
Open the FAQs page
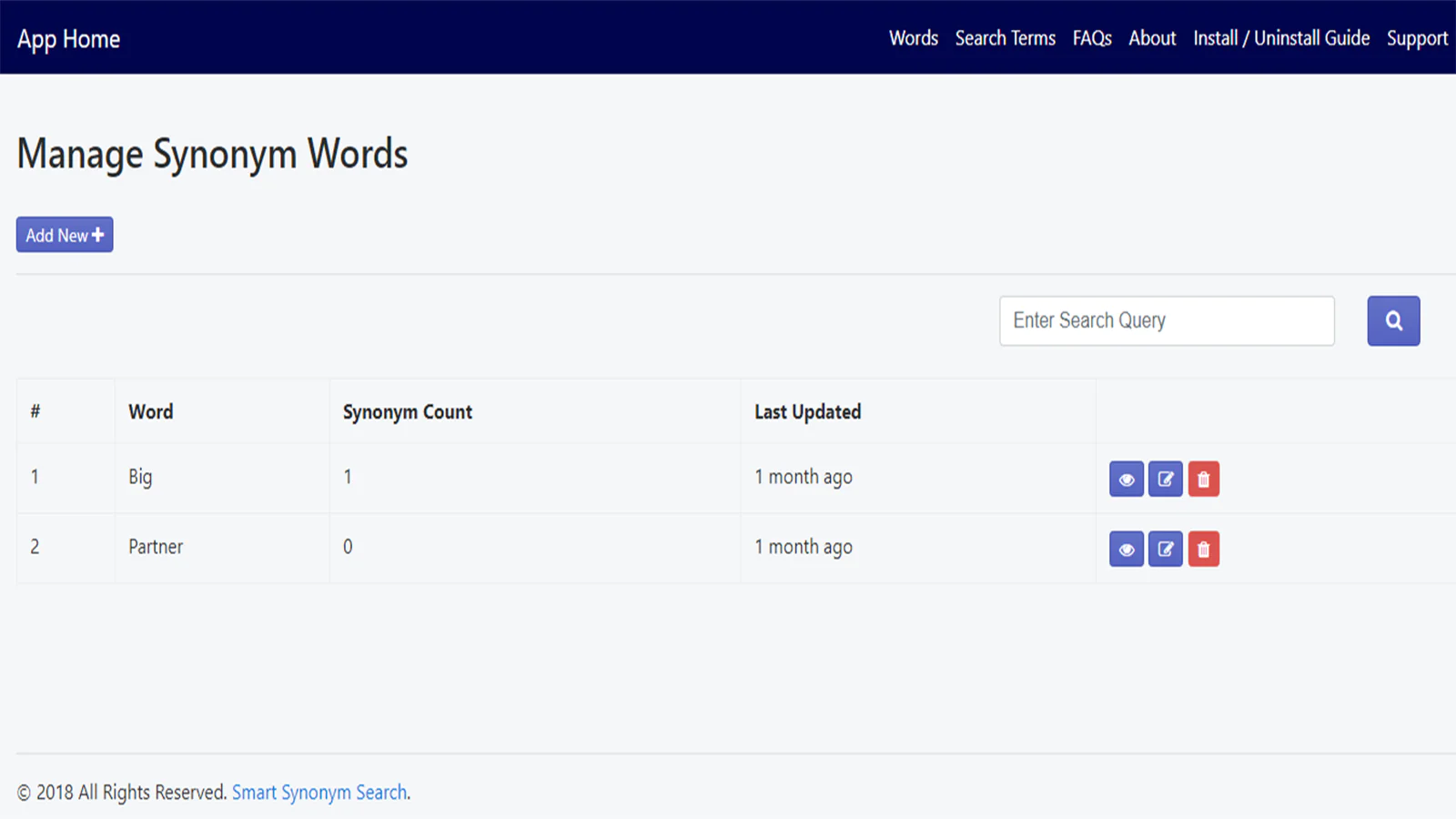[x=1091, y=38]
